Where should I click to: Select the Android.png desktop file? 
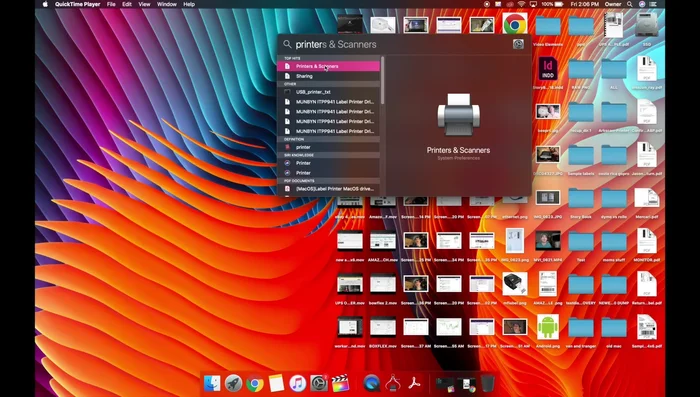548,327
